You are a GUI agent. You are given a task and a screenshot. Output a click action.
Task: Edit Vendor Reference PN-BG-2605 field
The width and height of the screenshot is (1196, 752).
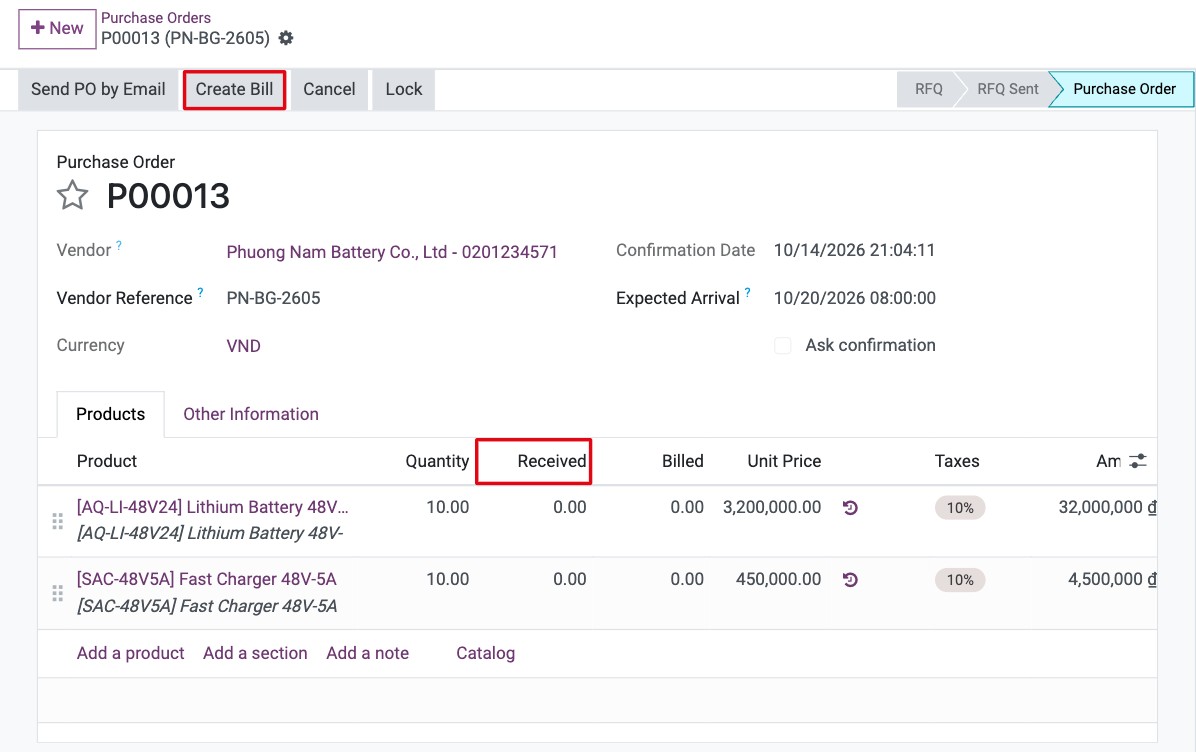point(273,298)
